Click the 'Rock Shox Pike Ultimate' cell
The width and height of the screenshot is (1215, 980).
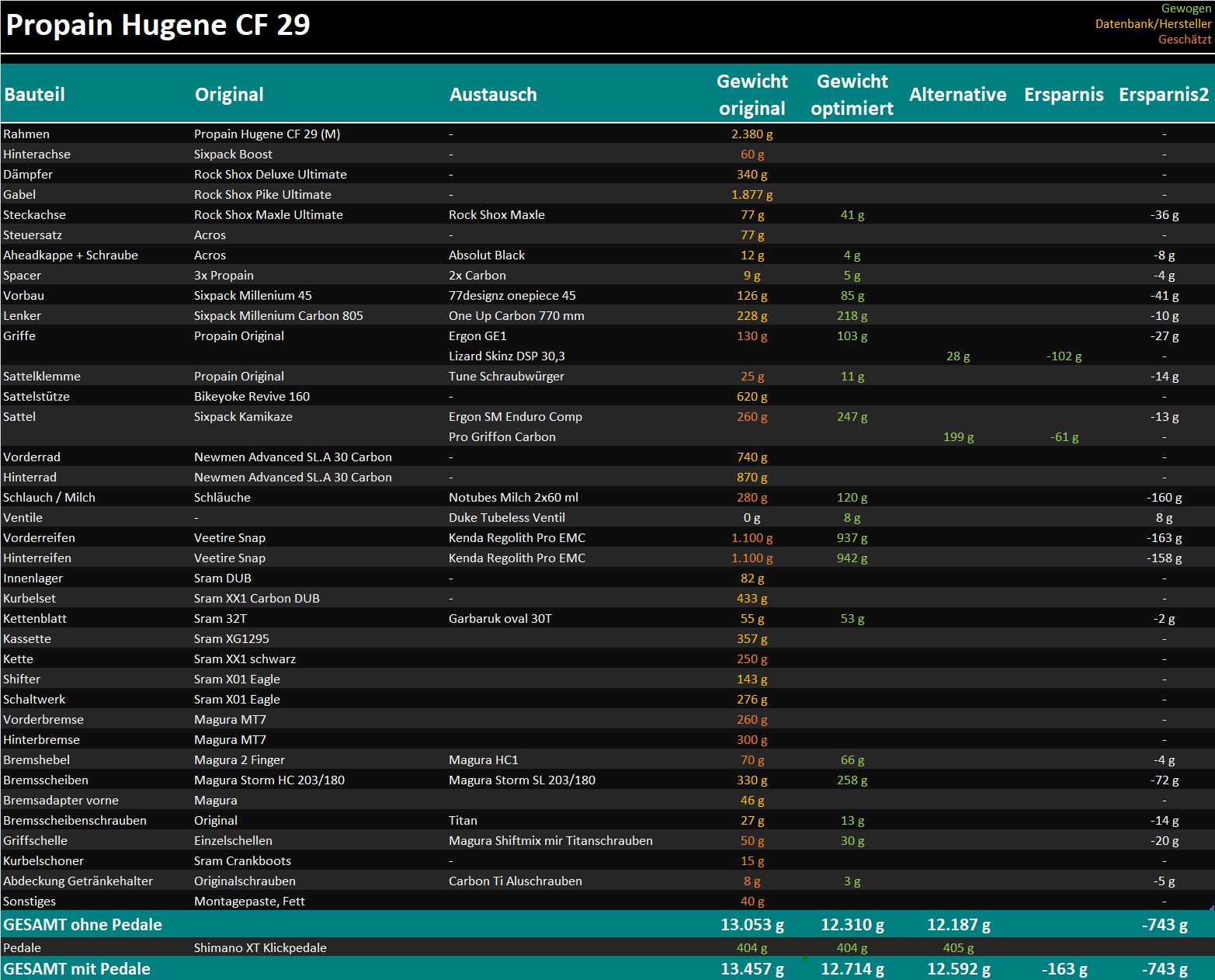click(262, 195)
